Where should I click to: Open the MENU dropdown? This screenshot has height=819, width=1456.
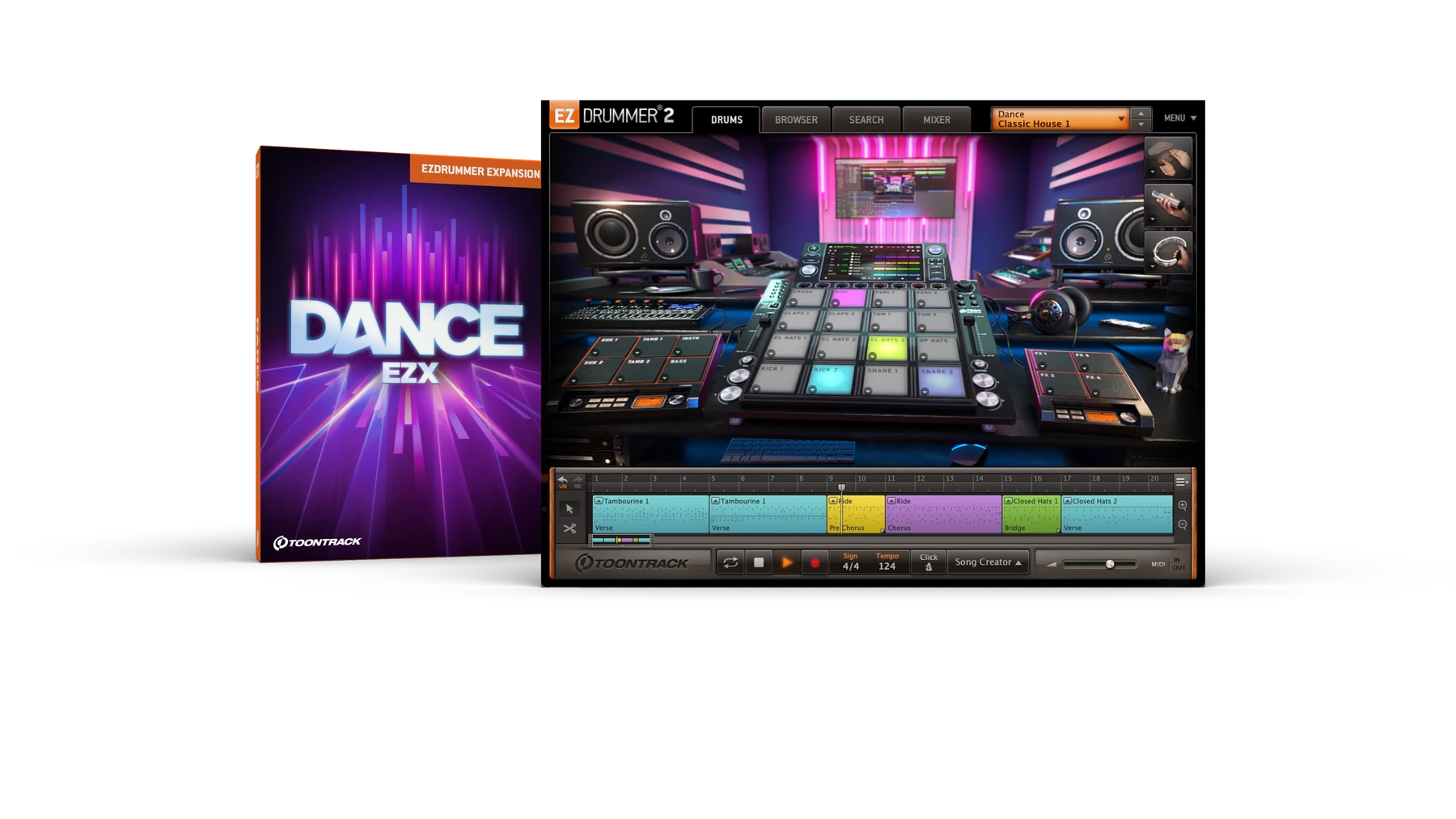1179,118
